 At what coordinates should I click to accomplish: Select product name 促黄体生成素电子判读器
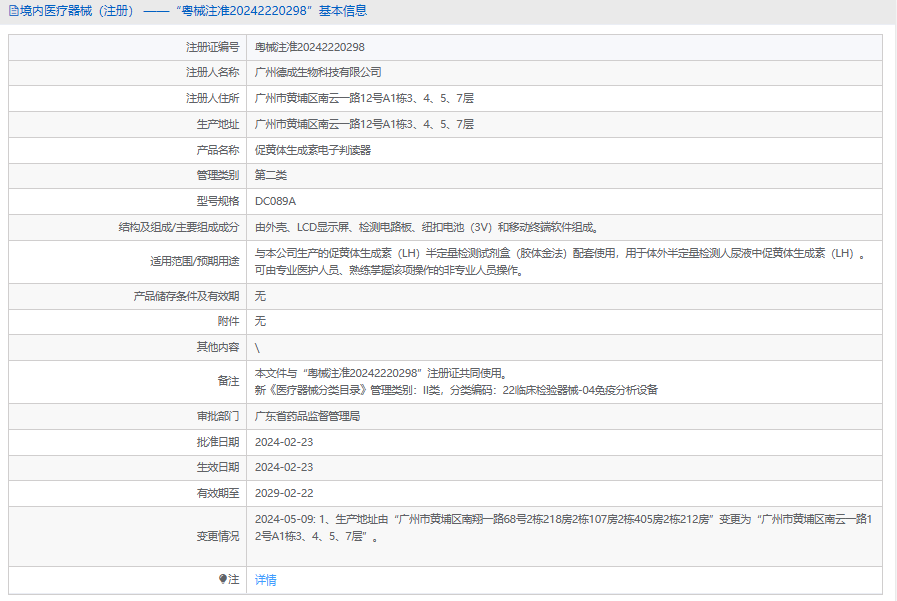[313, 150]
